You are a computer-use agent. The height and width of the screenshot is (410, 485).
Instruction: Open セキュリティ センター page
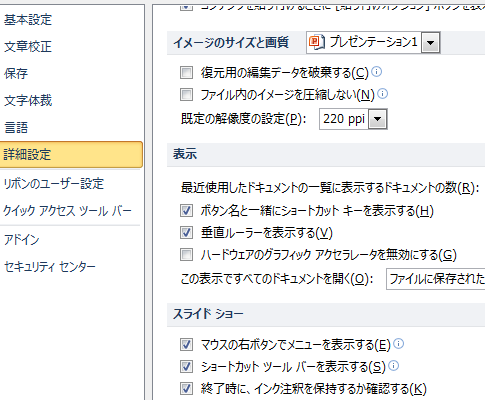tap(50, 267)
